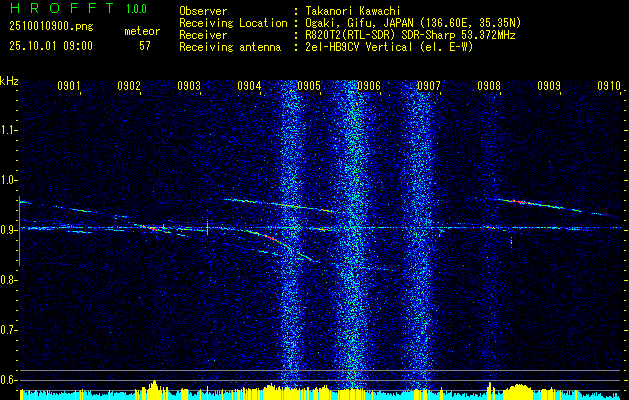
Task: Click the 2el-HB9CV Vertical antenna text
Action: tap(389, 47)
